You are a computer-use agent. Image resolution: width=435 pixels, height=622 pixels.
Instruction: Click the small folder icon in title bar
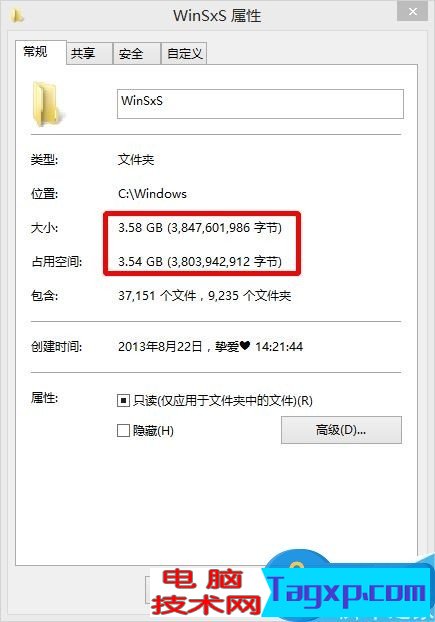coord(17,16)
